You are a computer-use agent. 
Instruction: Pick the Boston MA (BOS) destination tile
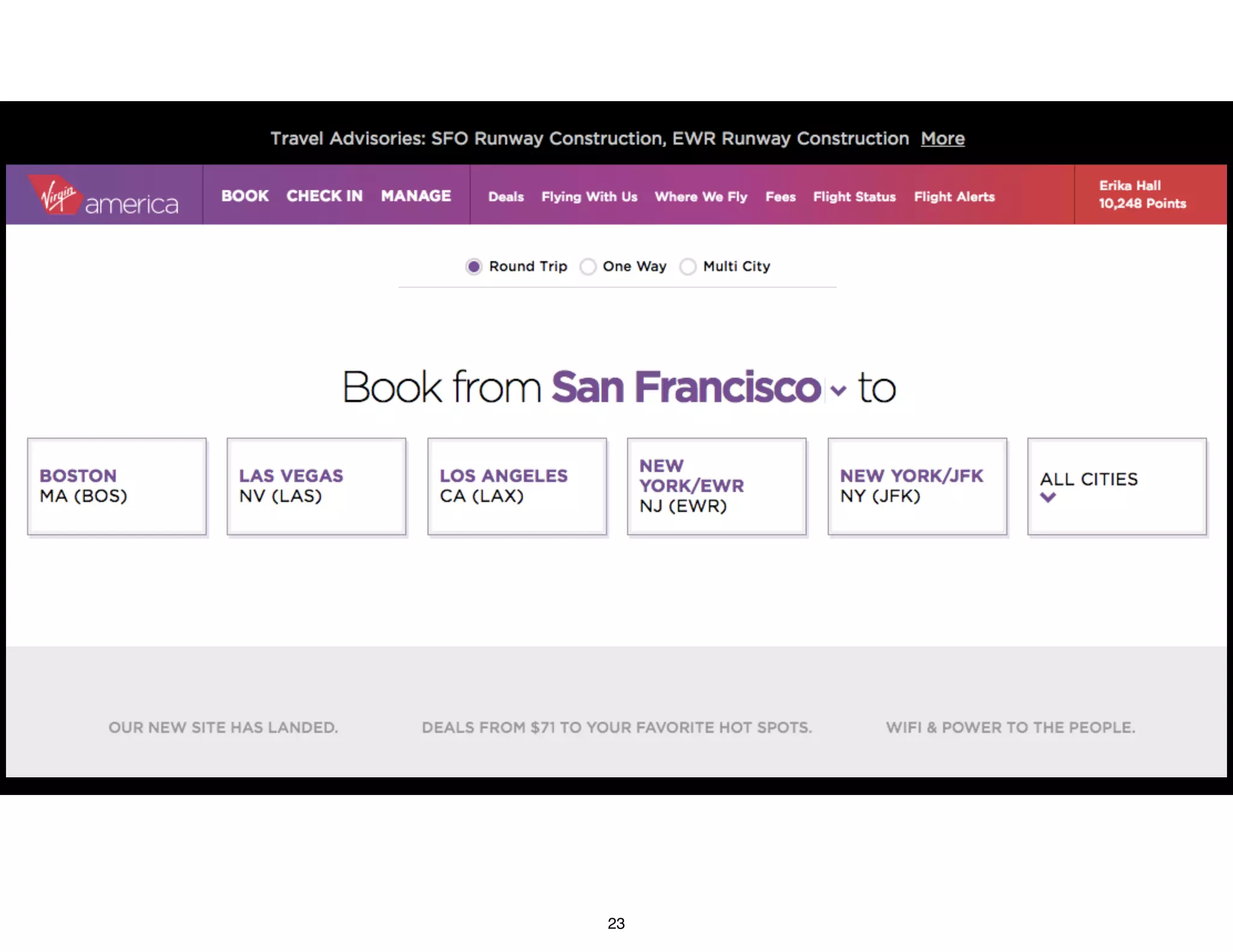[117, 486]
